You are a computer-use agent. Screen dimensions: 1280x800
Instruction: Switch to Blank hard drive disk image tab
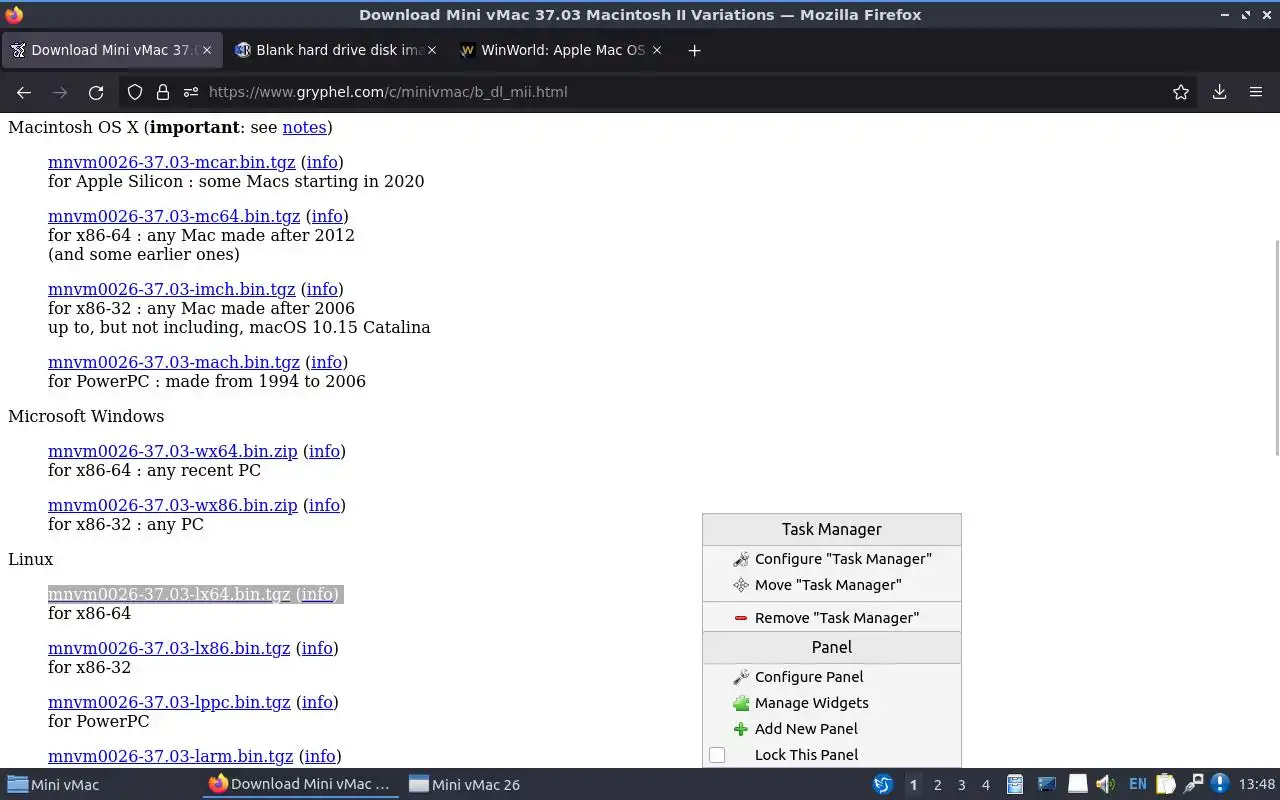(x=338, y=50)
